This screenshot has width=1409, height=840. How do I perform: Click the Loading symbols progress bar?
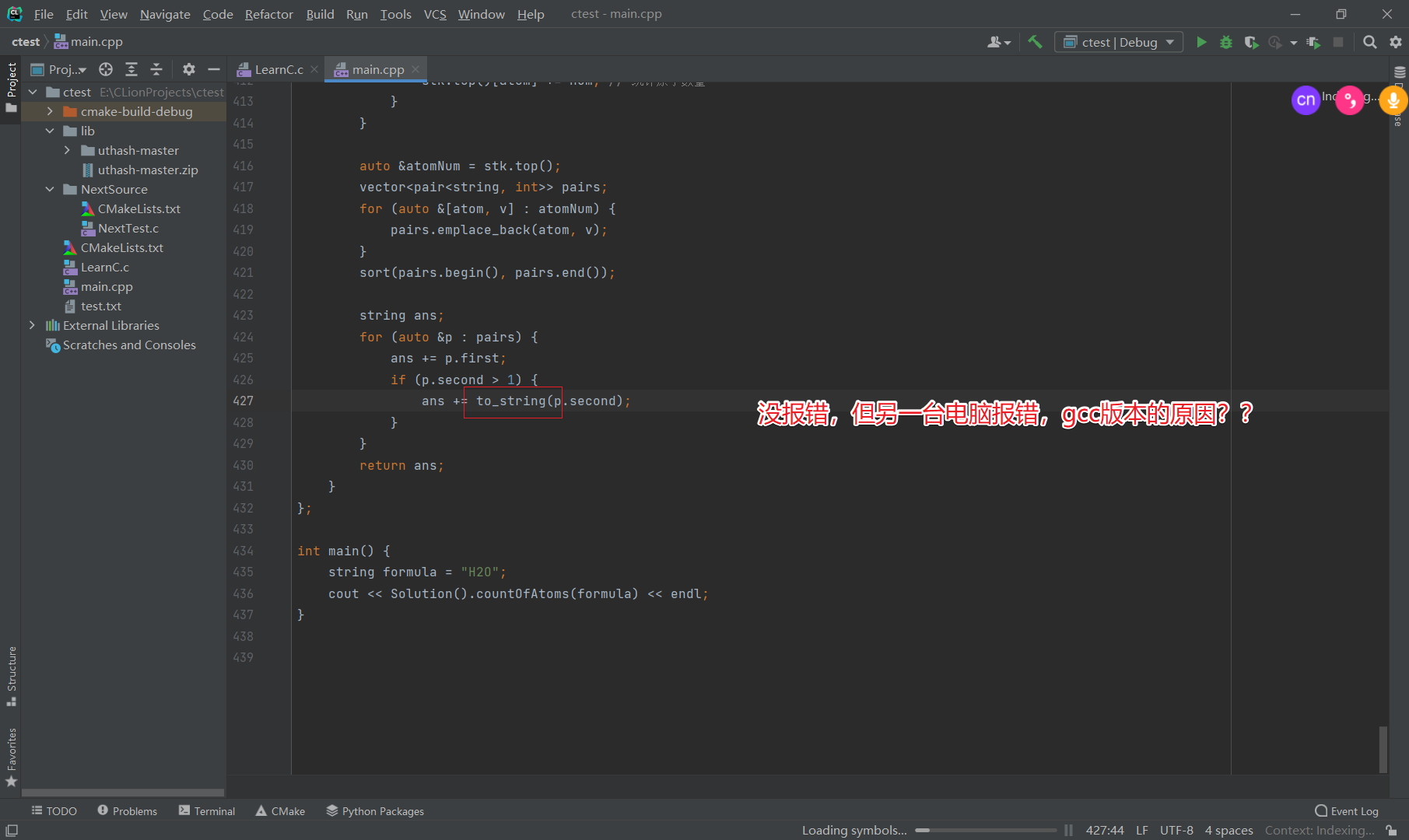tap(986, 830)
